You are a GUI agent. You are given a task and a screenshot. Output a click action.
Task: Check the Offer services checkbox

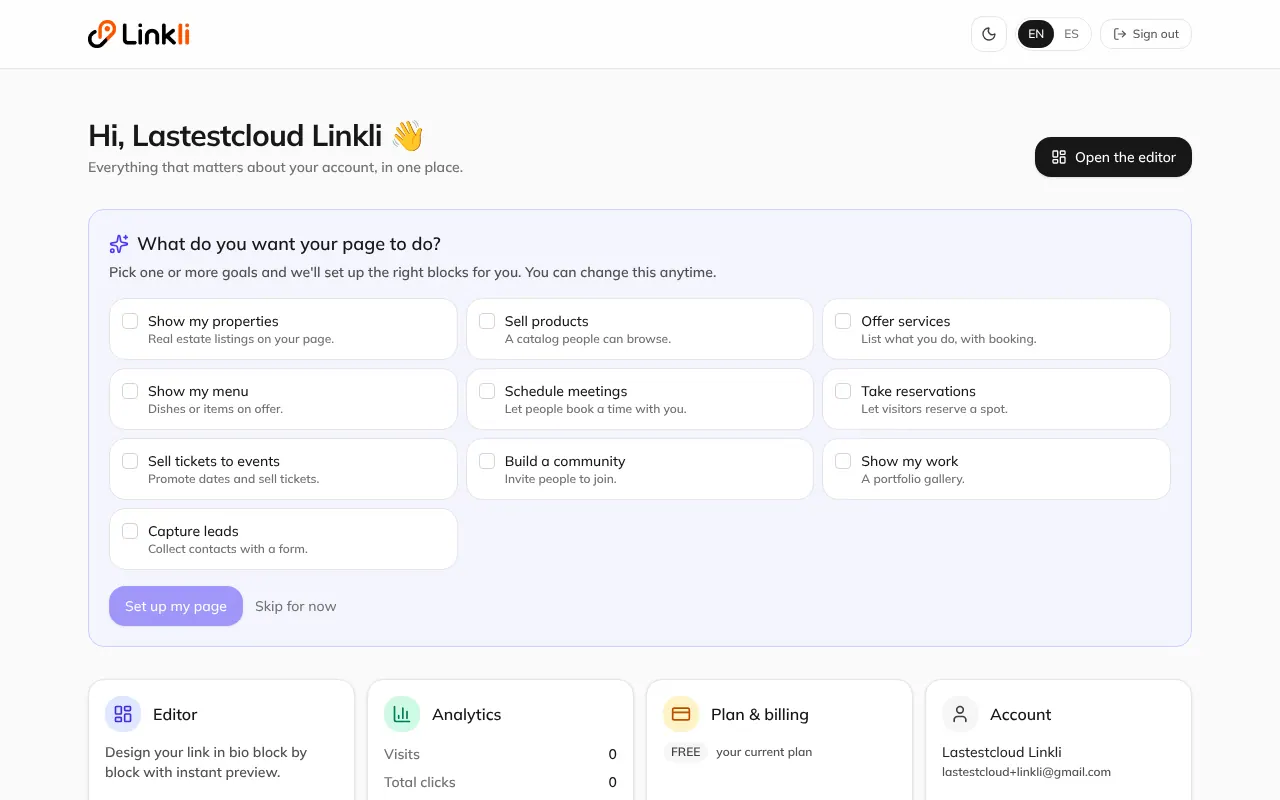(x=843, y=321)
